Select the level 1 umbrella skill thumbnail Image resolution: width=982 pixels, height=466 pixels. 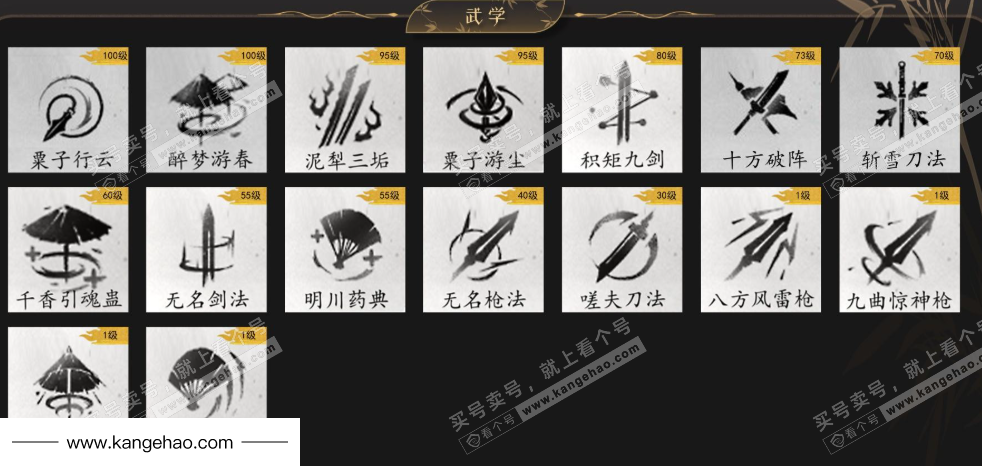(68, 372)
